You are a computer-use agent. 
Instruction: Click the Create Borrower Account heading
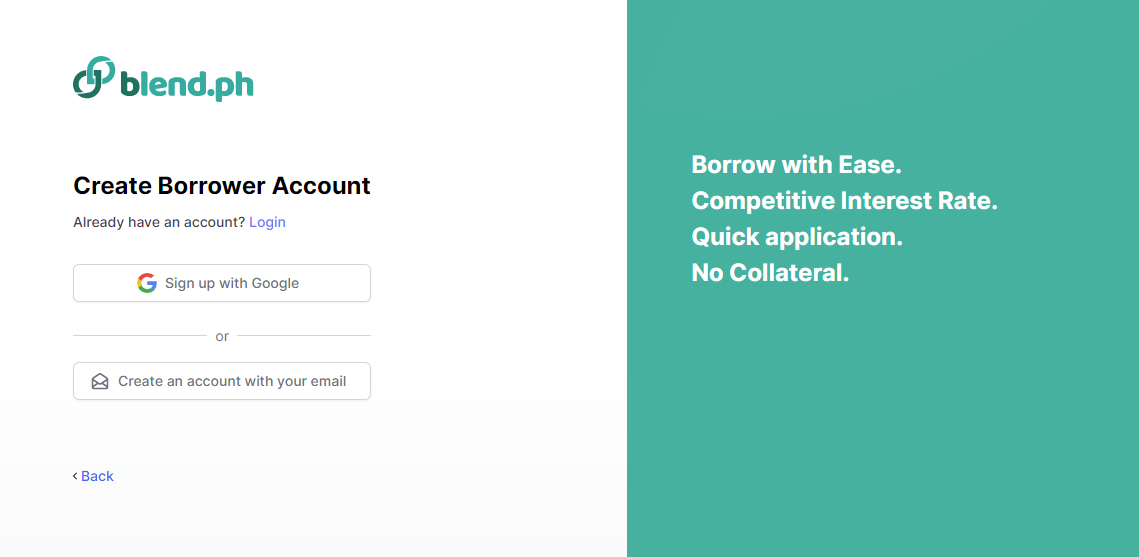coord(222,185)
